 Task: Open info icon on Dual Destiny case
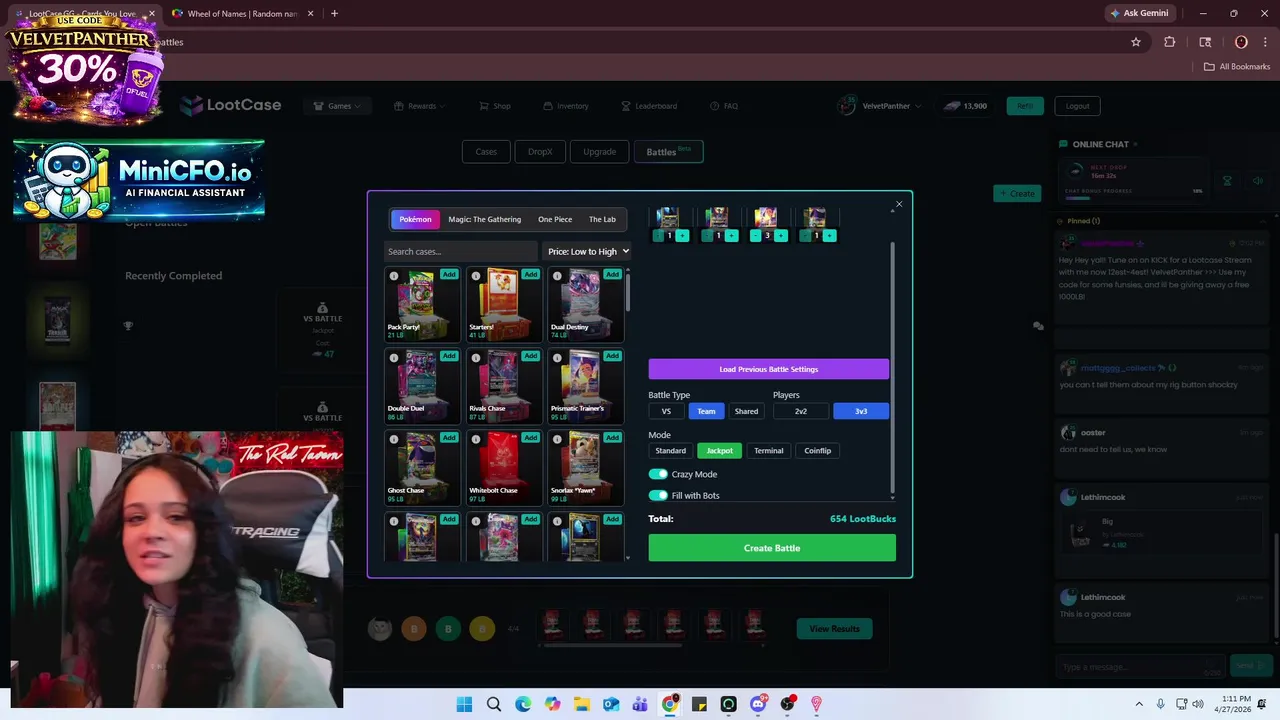pos(558,276)
